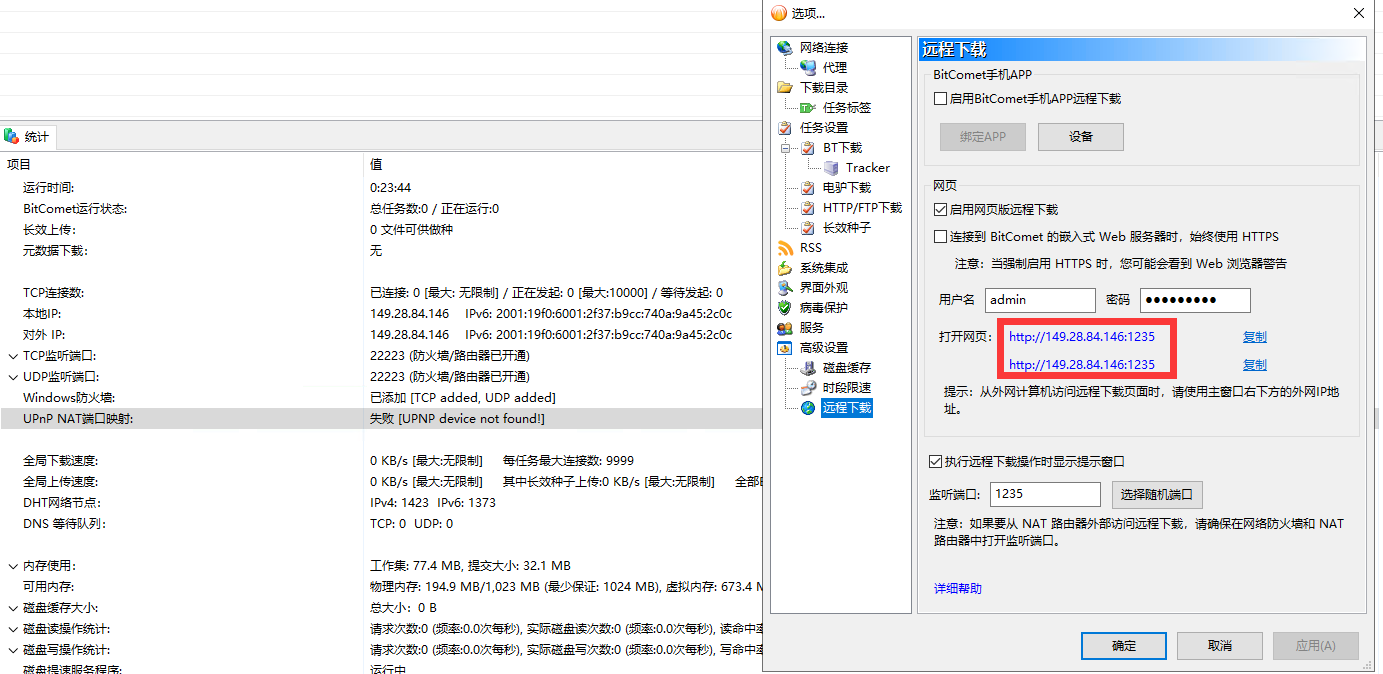Click the DNS 等待队列 row label
Image resolution: width=1383 pixels, height=674 pixels.
(64, 524)
